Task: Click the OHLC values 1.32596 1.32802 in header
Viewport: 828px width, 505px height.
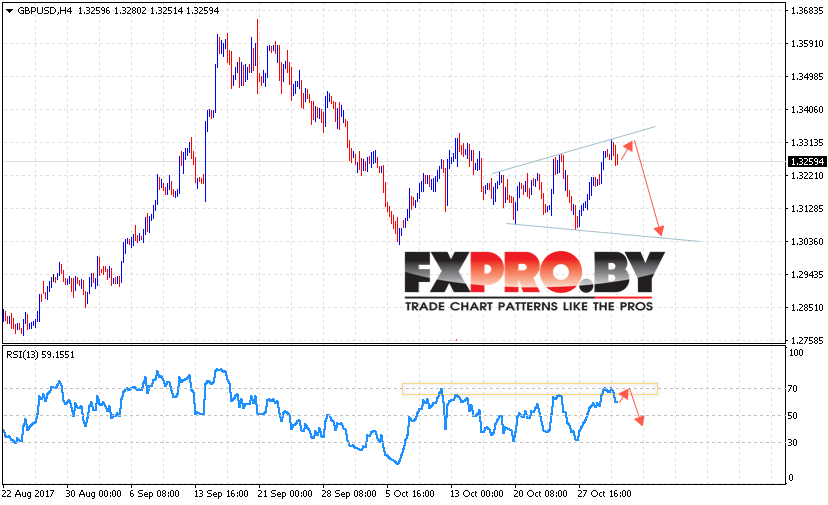Action: (x=112, y=11)
